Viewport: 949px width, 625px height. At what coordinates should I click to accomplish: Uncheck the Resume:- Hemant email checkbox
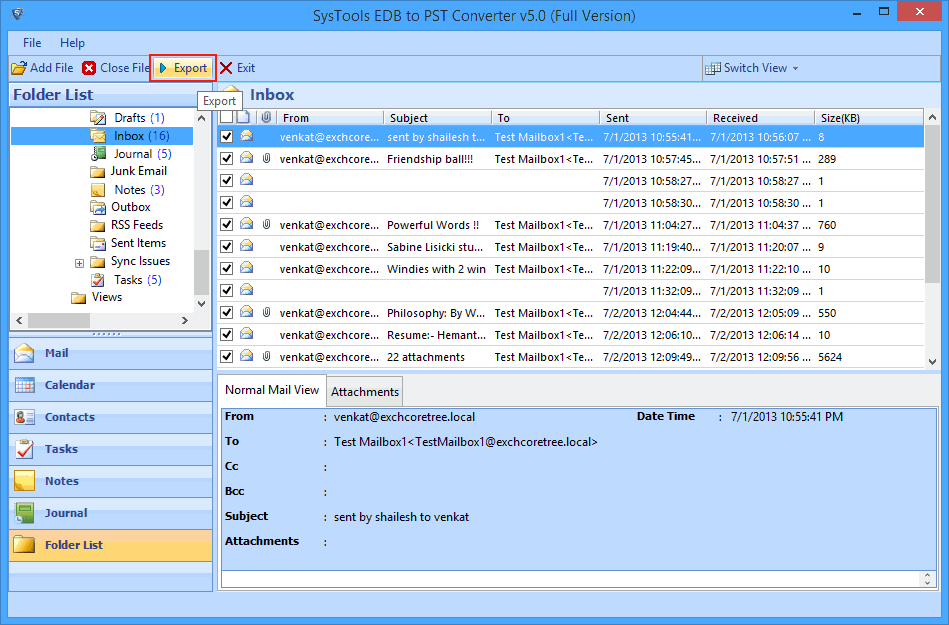226,335
